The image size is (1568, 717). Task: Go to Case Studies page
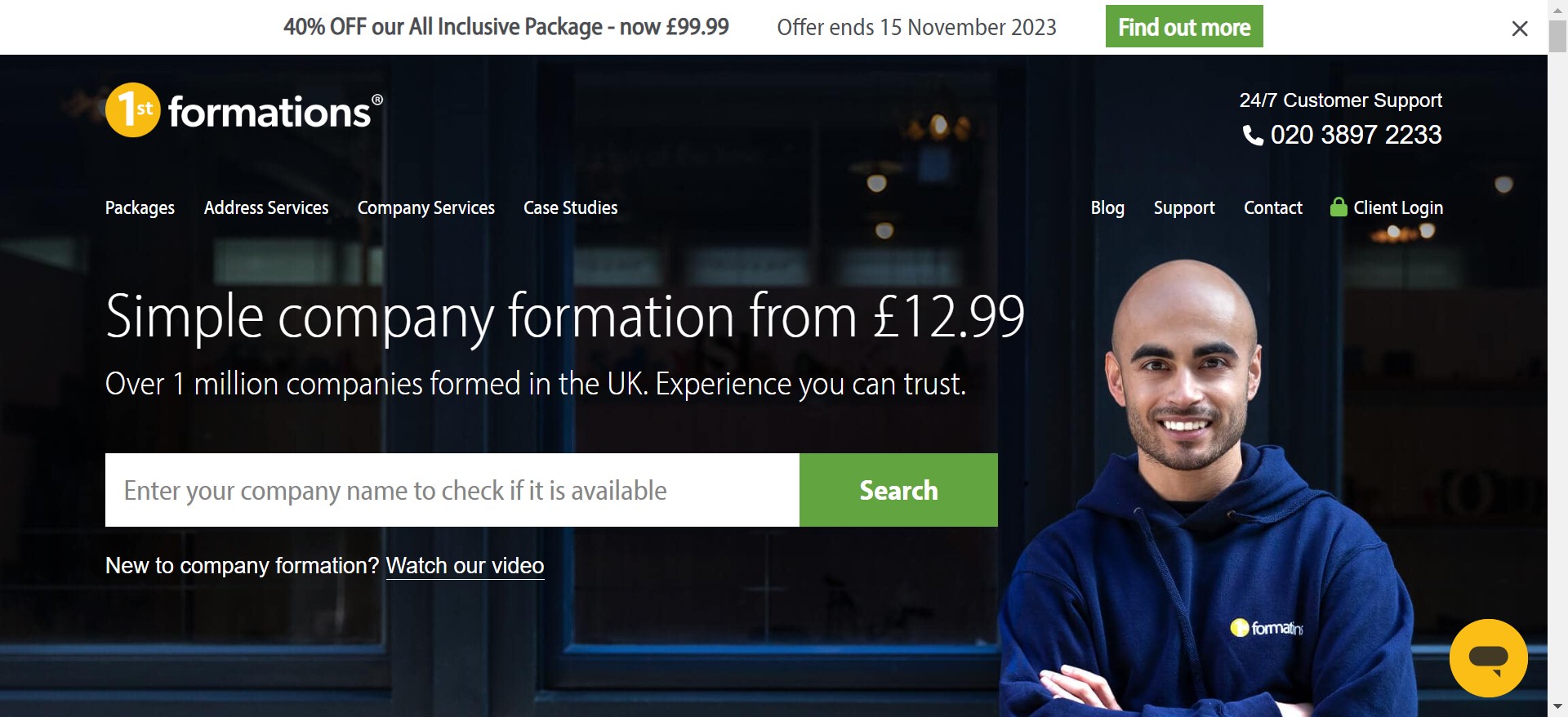click(x=570, y=208)
